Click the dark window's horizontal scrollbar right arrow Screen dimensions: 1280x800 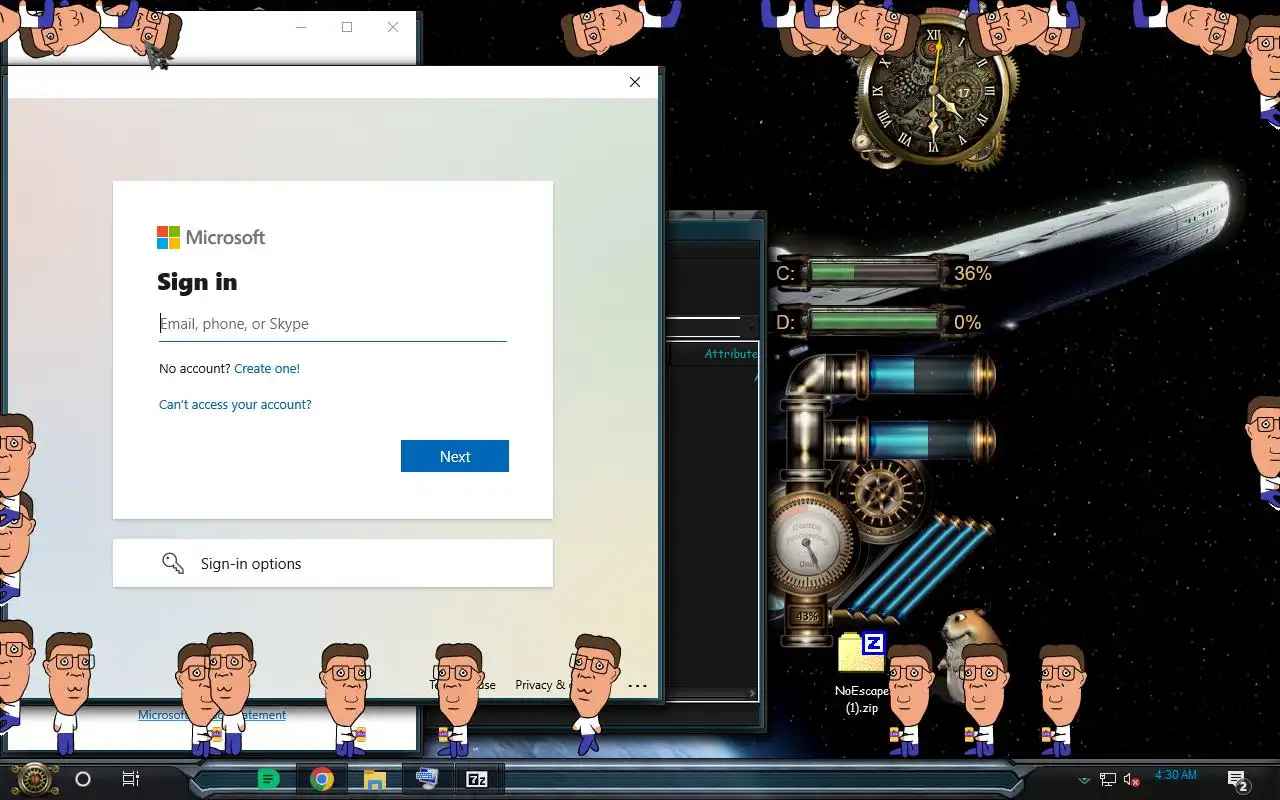point(752,693)
